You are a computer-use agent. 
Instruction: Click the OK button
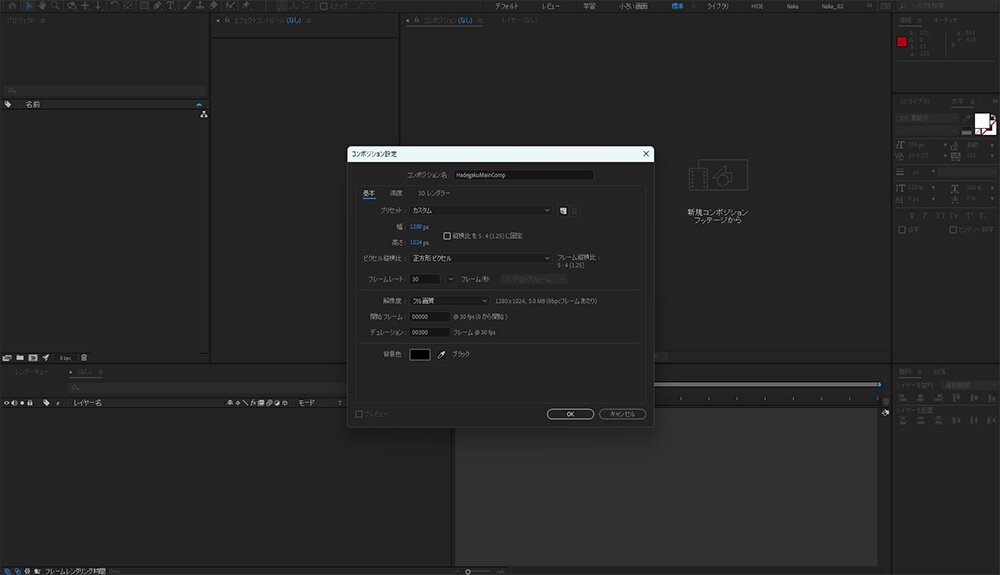(x=570, y=414)
